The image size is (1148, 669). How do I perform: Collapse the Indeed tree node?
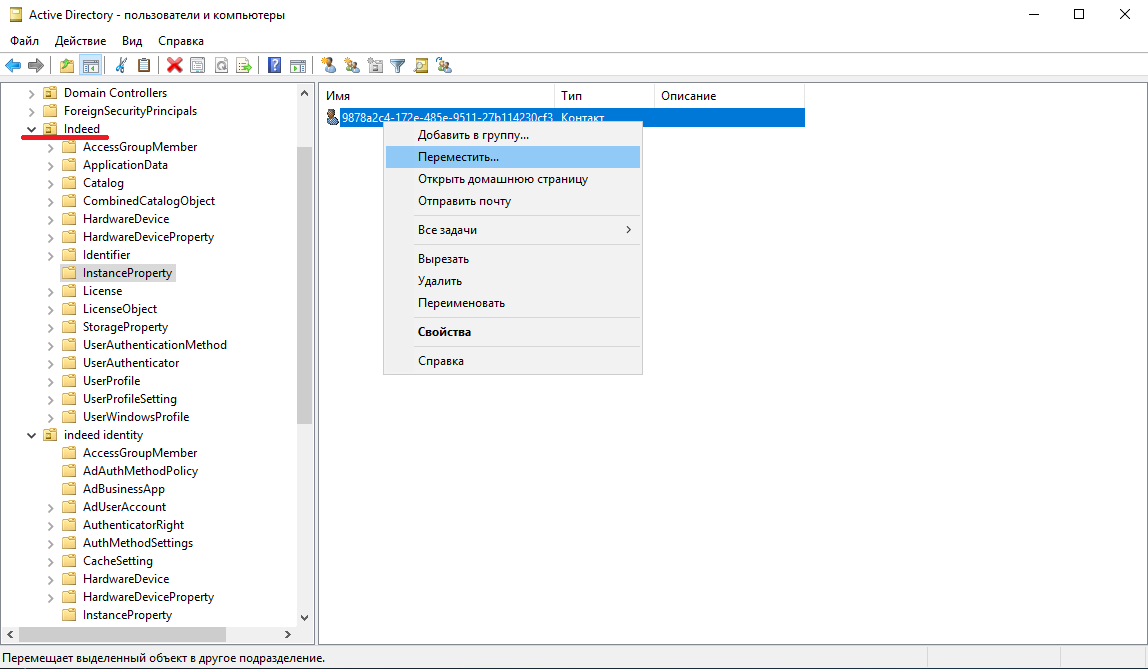(32, 129)
